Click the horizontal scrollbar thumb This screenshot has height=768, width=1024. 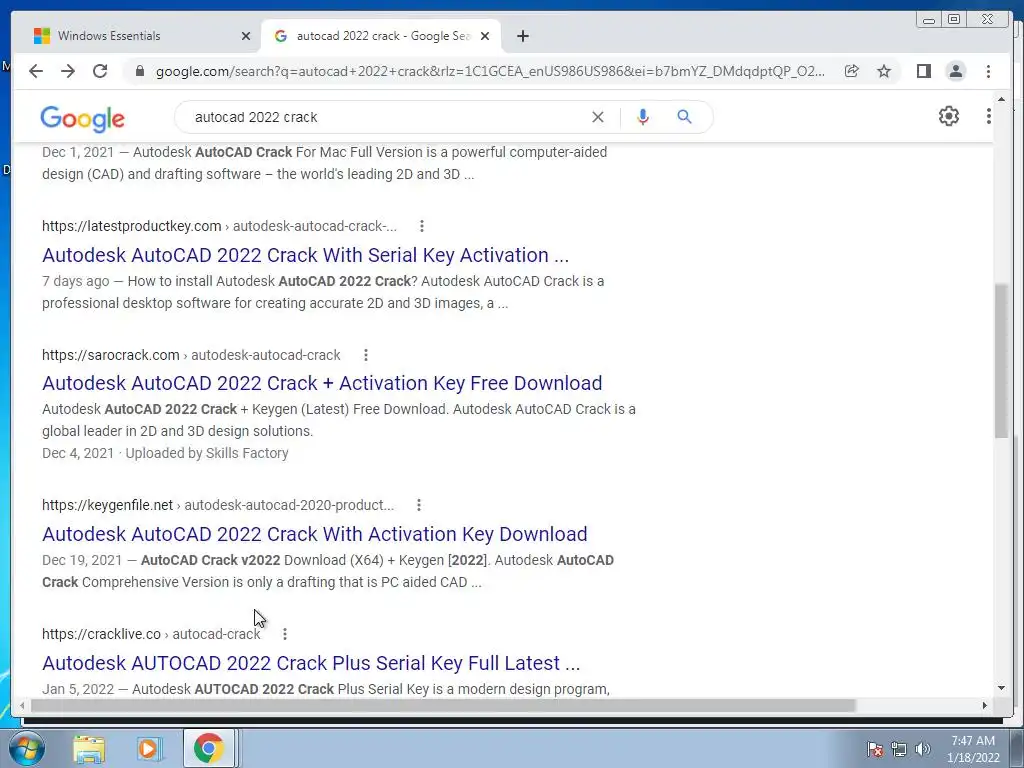(443, 705)
